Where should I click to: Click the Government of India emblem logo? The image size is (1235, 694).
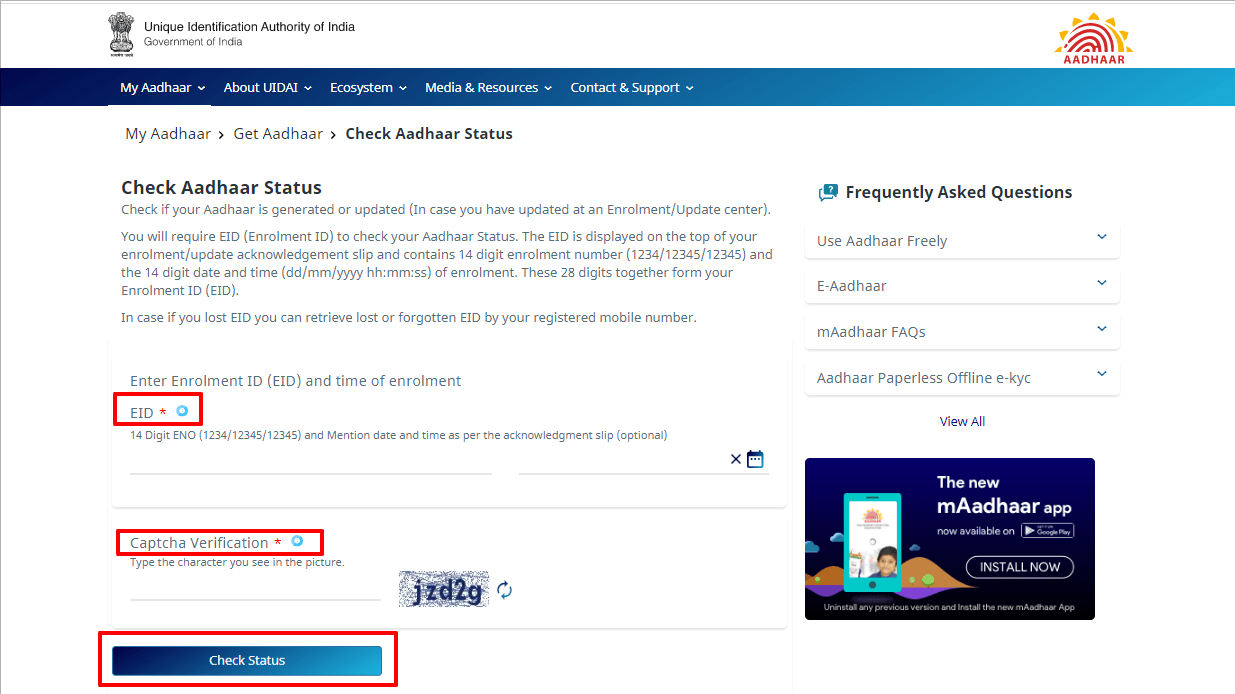[122, 34]
